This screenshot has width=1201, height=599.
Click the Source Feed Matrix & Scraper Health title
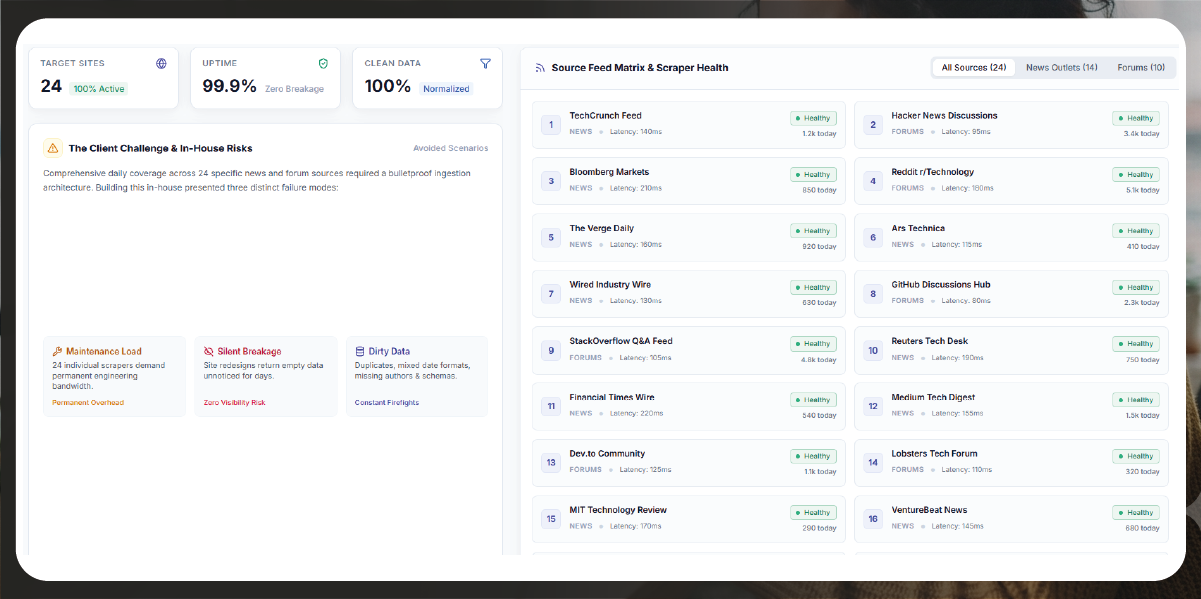[x=640, y=68]
